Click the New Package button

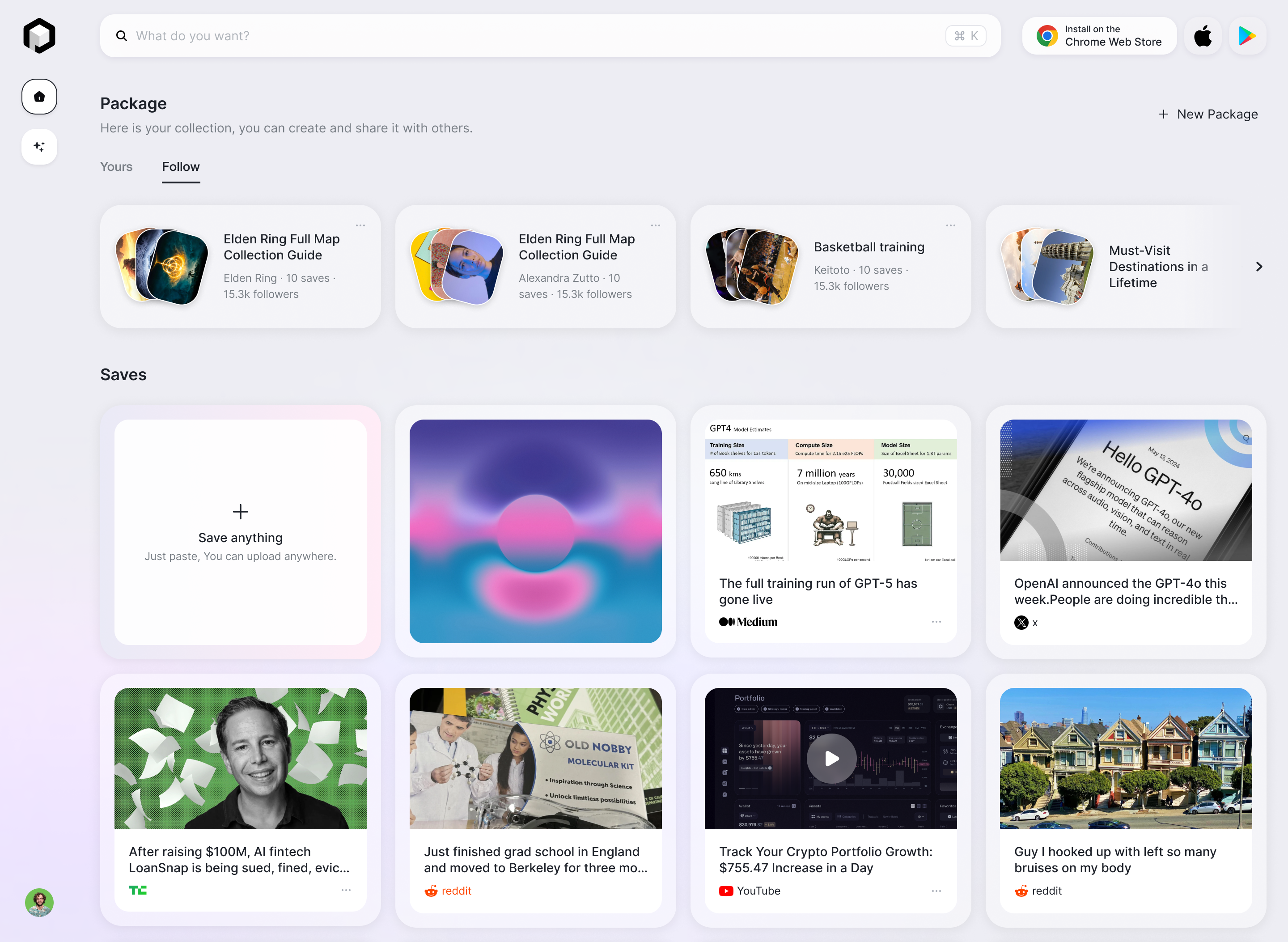click(1208, 114)
